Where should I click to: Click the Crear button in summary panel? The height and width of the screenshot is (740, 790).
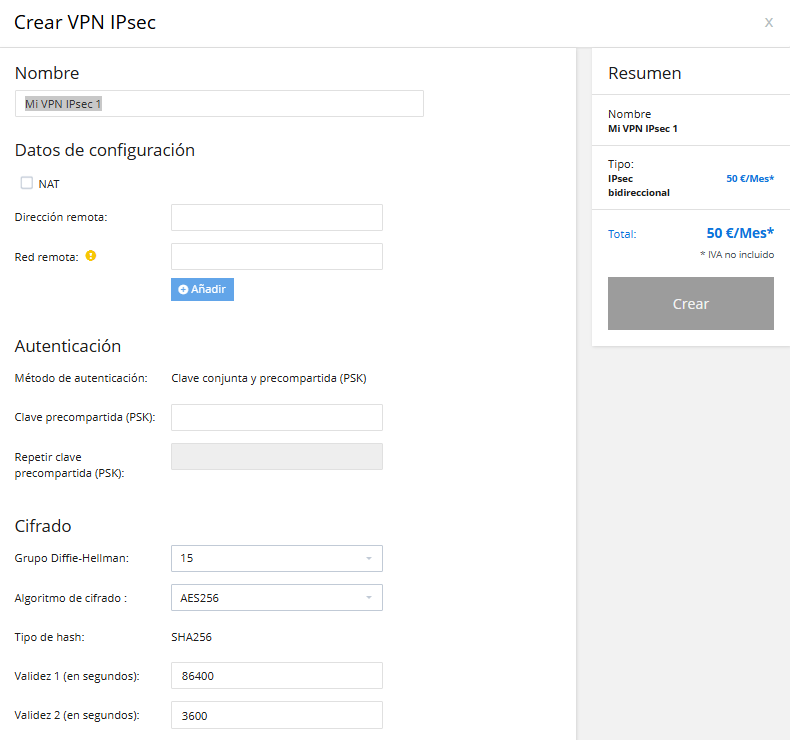690,303
